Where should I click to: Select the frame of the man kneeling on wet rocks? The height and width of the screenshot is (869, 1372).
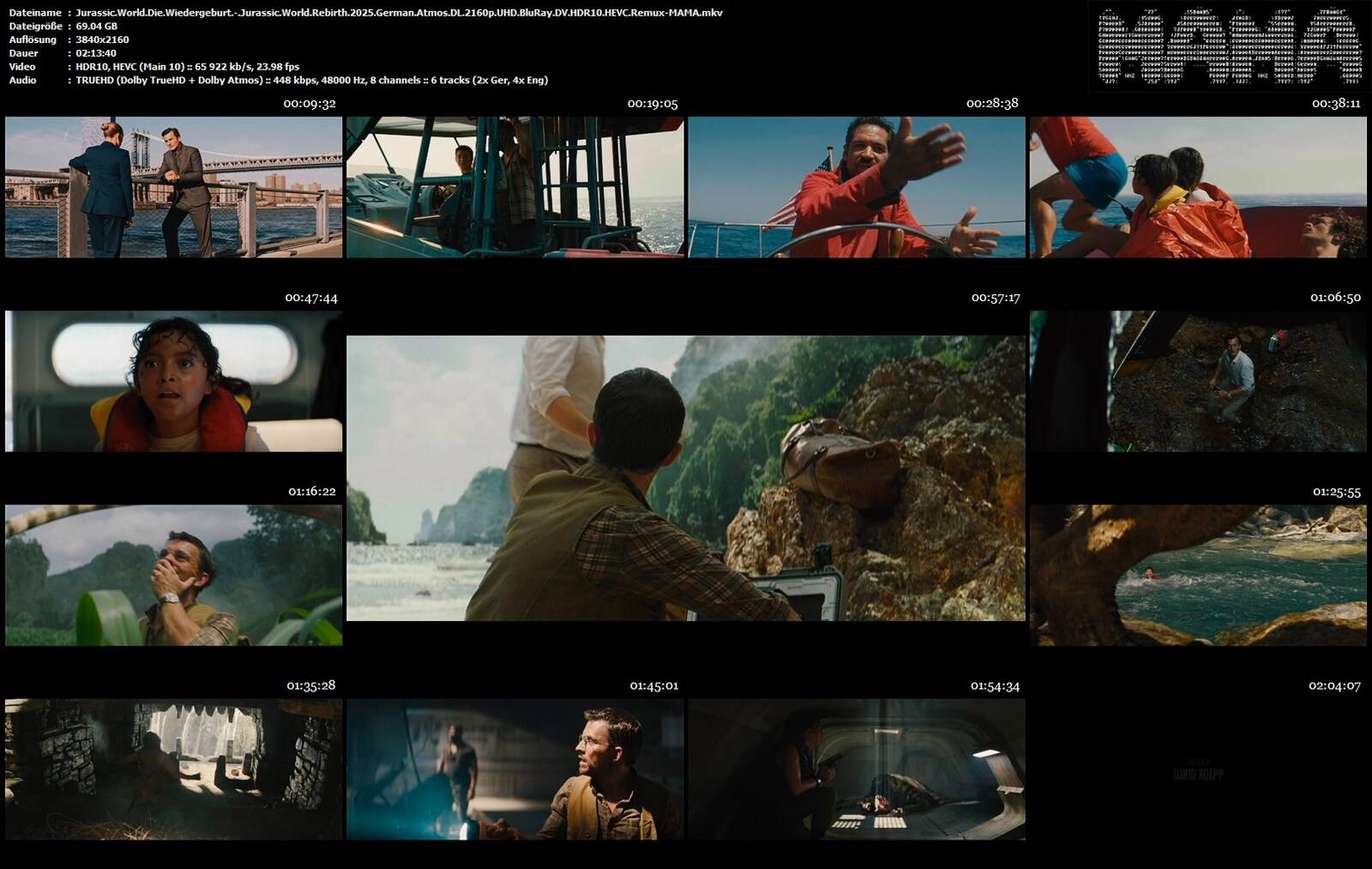point(1198,381)
